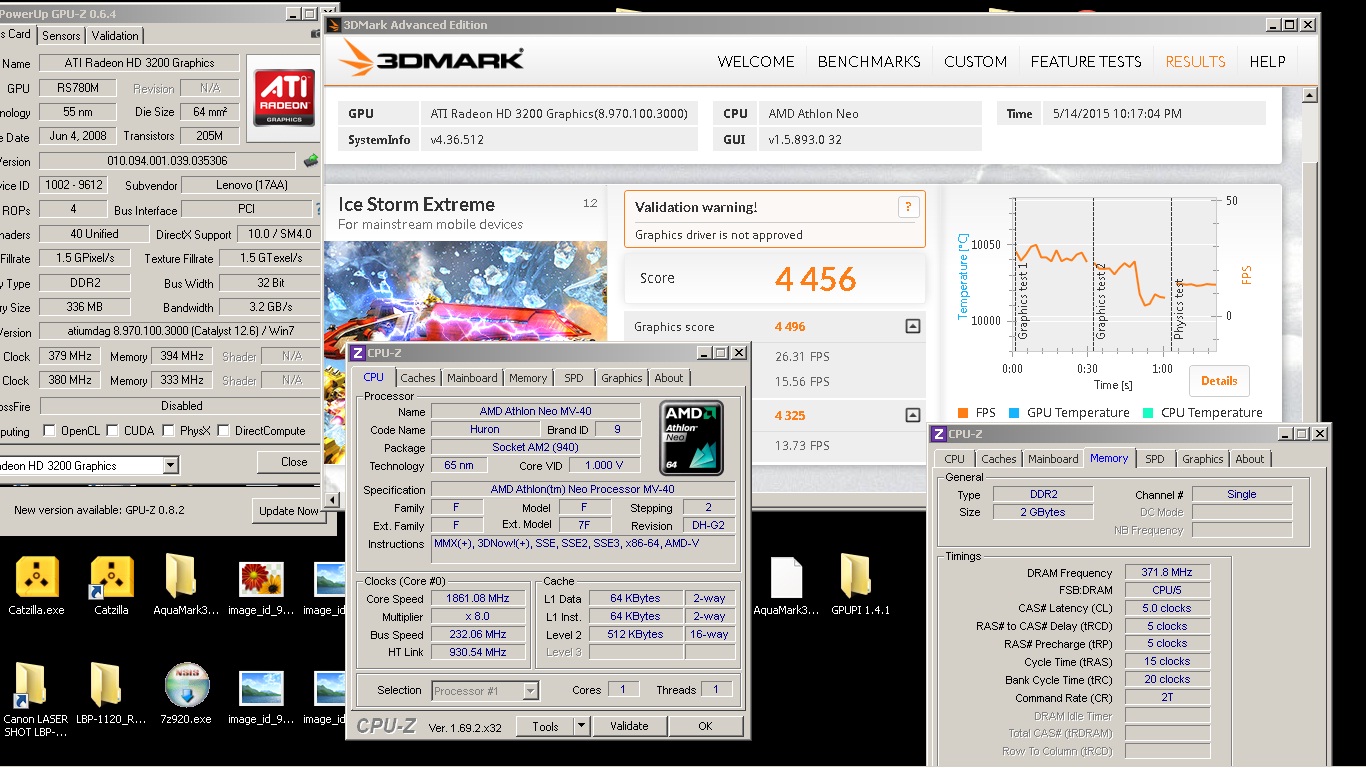Open the Catzilla.exe desktop icon
Screen dimensions: 1366x768
tap(37, 579)
